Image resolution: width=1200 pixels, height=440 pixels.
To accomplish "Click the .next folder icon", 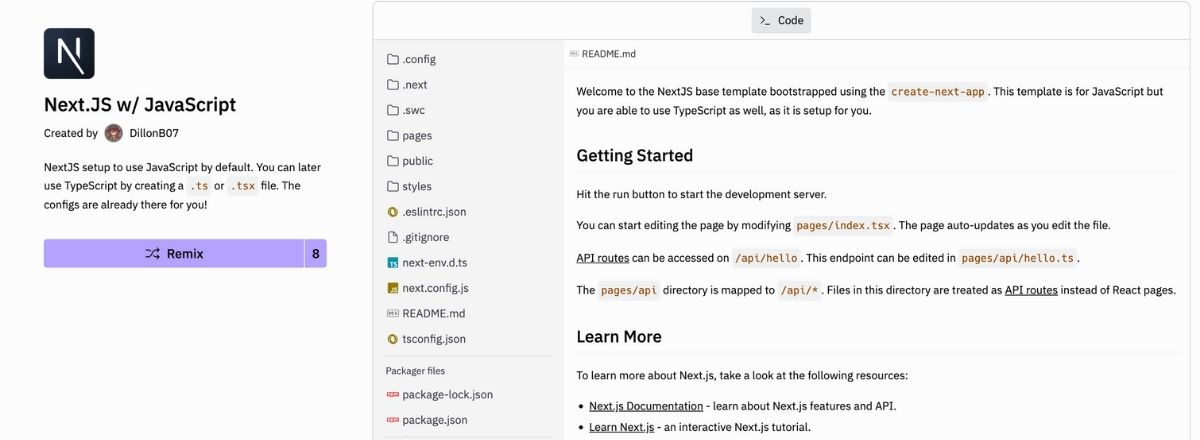I will point(393,85).
